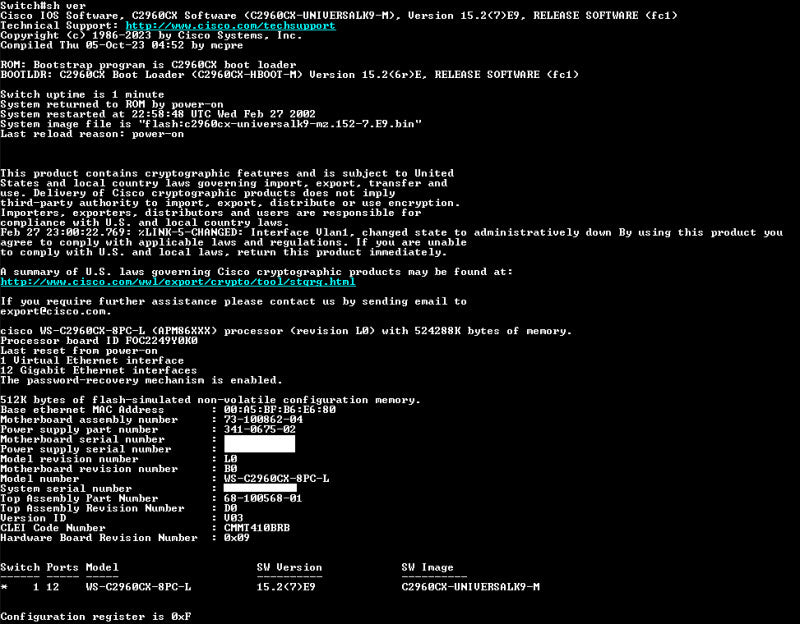This screenshot has height=624, width=800.
Task: Click the Model number row value WS-C2960CX-8PC-L
Action: tap(277, 479)
